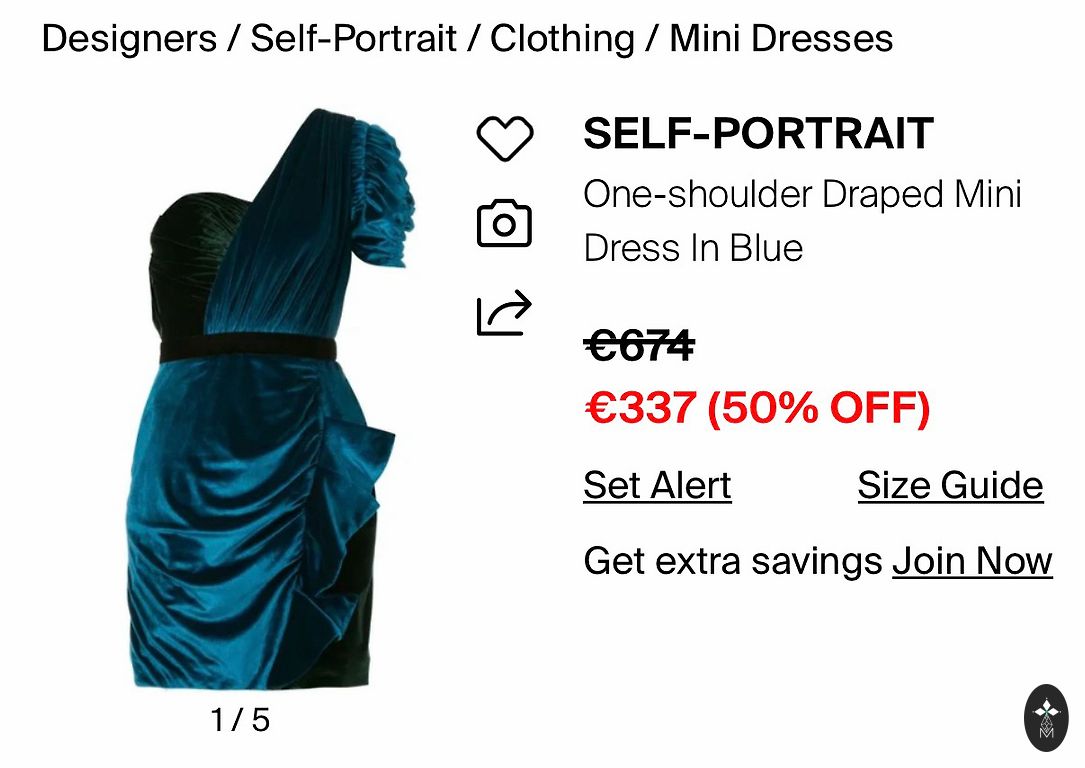Follow the Join Now link

pos(972,560)
